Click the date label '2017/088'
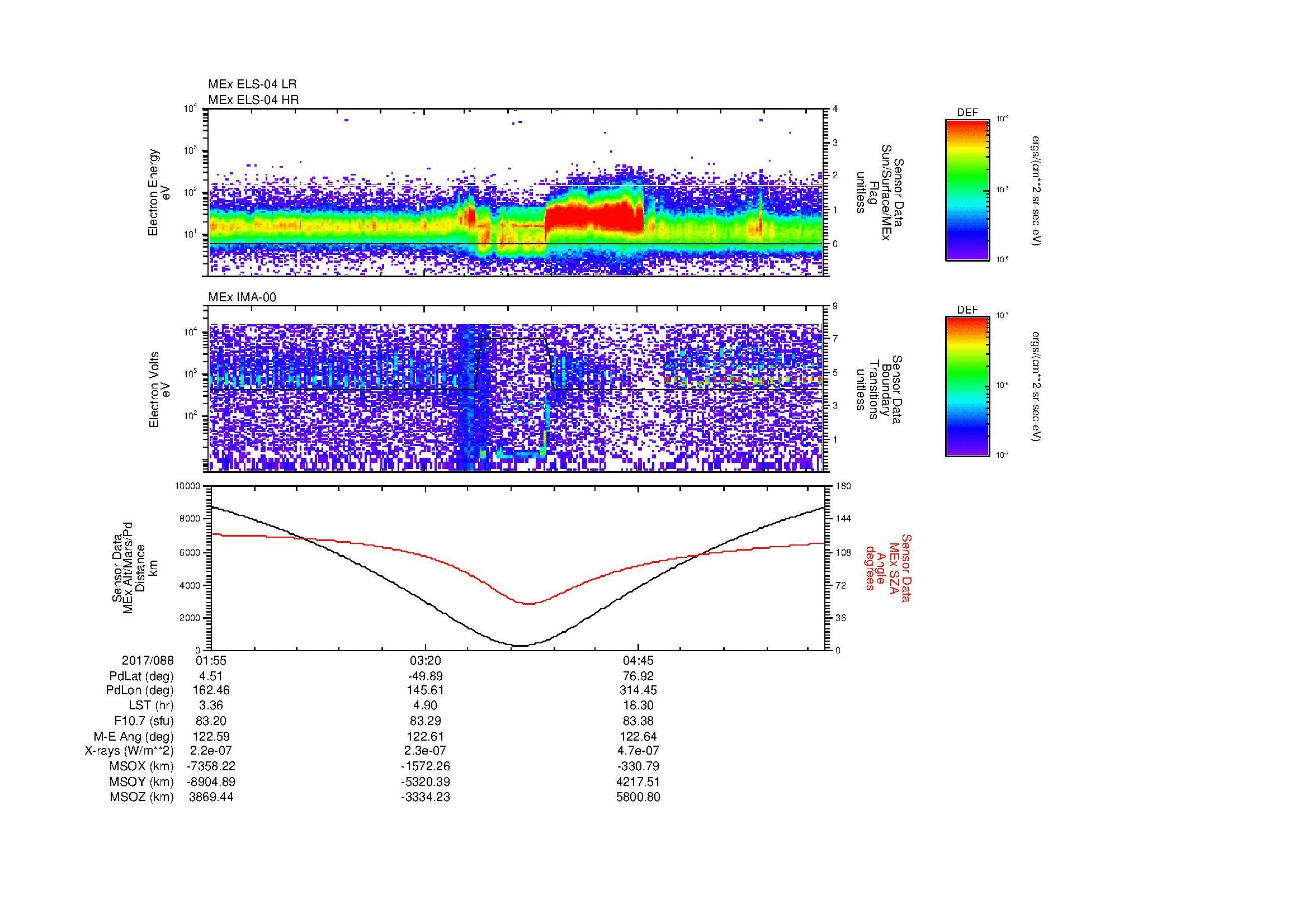 pyautogui.click(x=148, y=660)
